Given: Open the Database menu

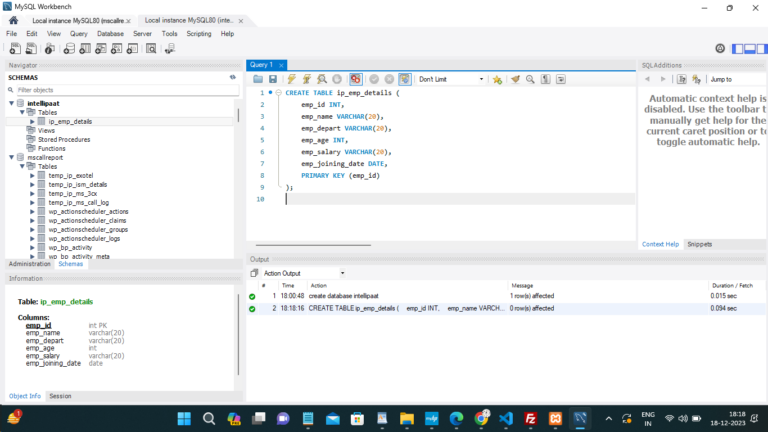Looking at the screenshot, I should (x=110, y=34).
